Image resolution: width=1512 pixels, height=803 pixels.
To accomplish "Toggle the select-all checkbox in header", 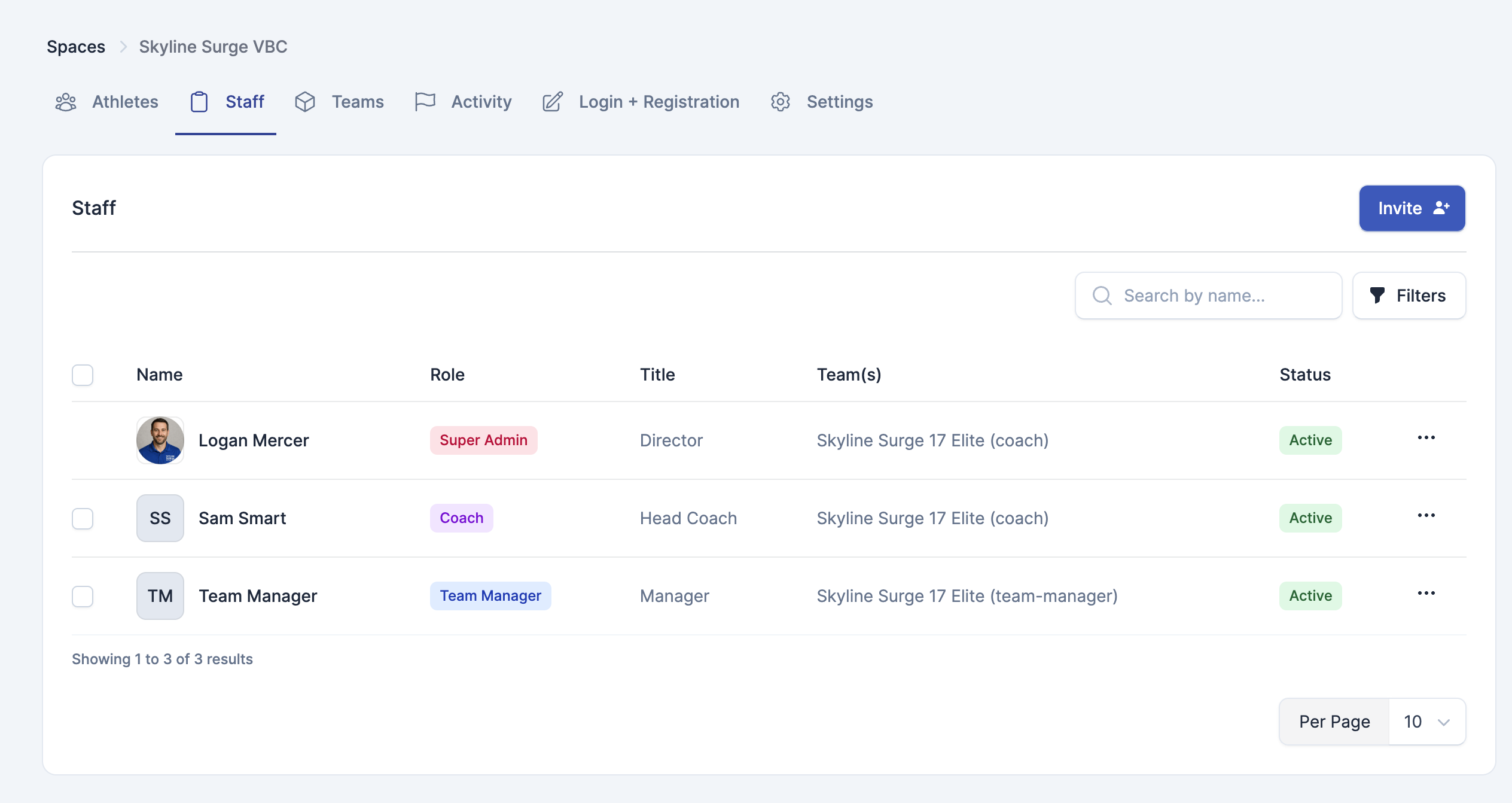I will 83,375.
